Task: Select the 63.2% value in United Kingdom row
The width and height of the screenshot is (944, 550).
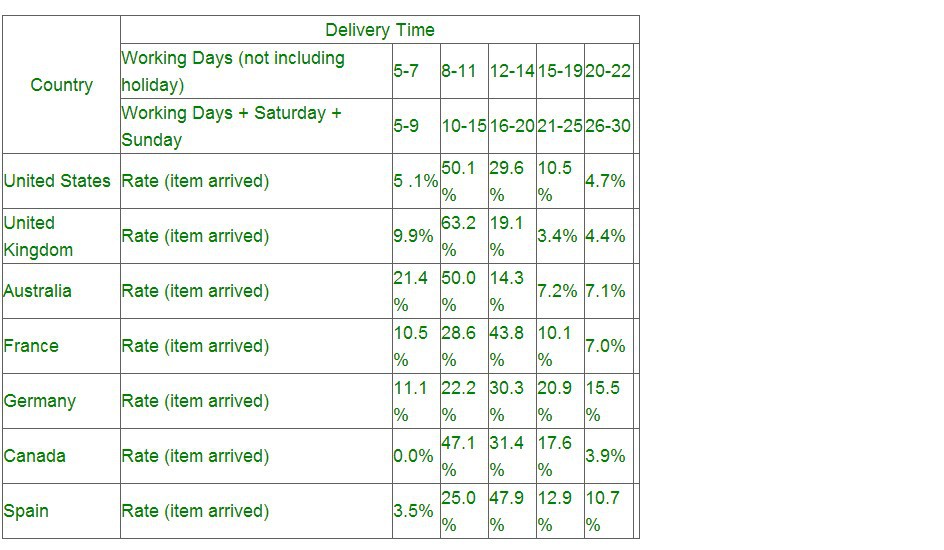Action: (459, 236)
